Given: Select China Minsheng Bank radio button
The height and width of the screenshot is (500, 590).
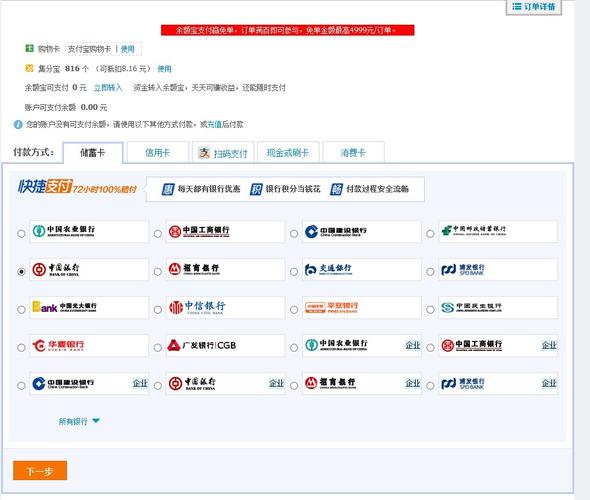Looking at the screenshot, I should [430, 310].
